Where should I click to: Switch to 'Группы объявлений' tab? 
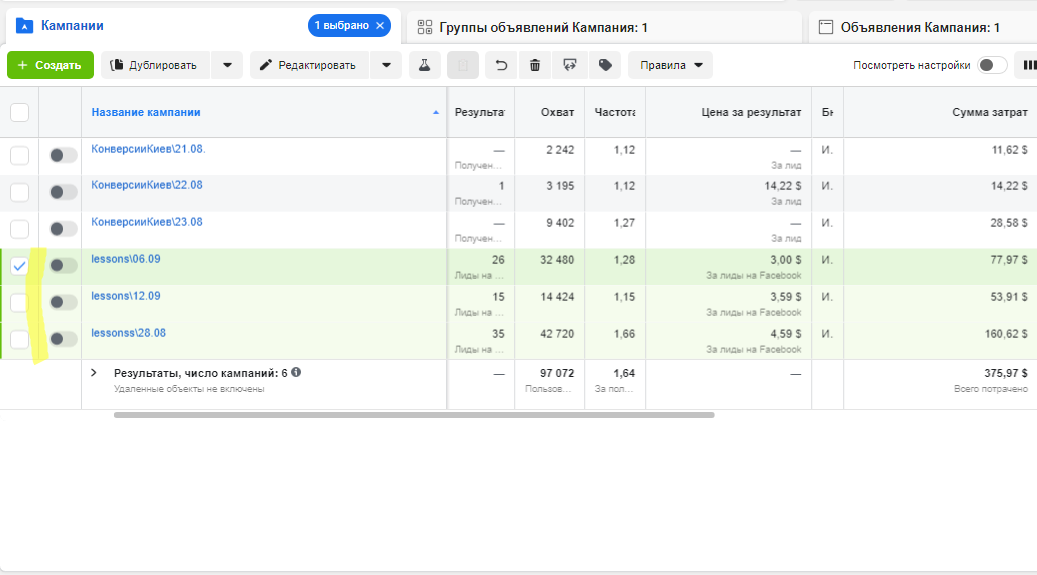point(604,27)
